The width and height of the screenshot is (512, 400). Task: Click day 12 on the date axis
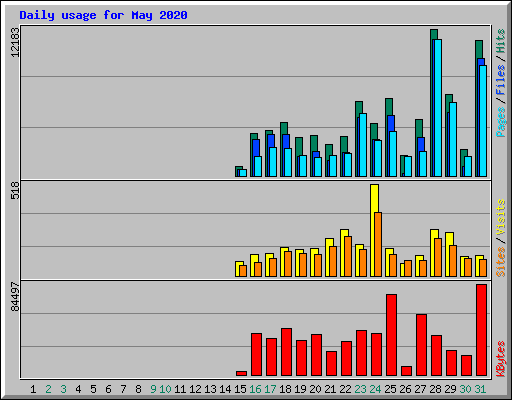point(195,389)
